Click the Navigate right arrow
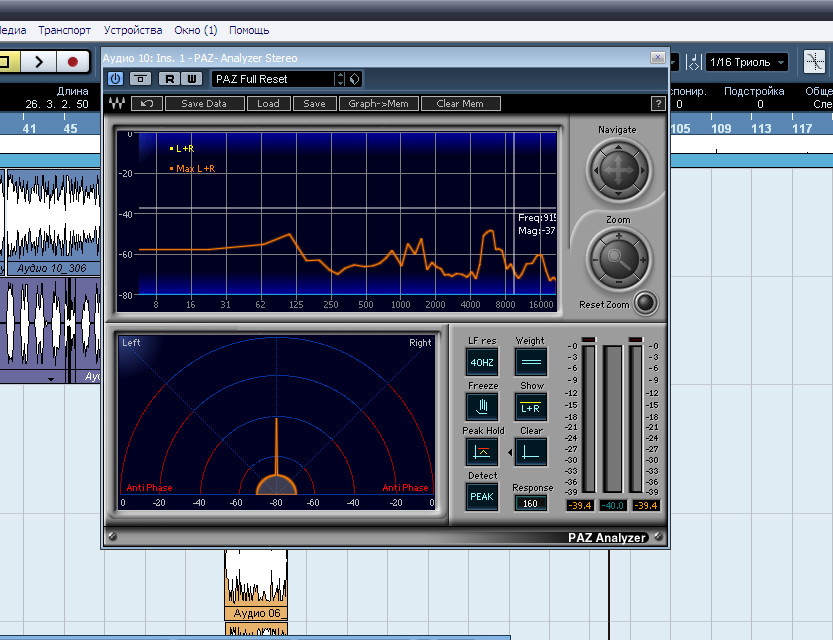The image size is (833, 640). [642, 170]
